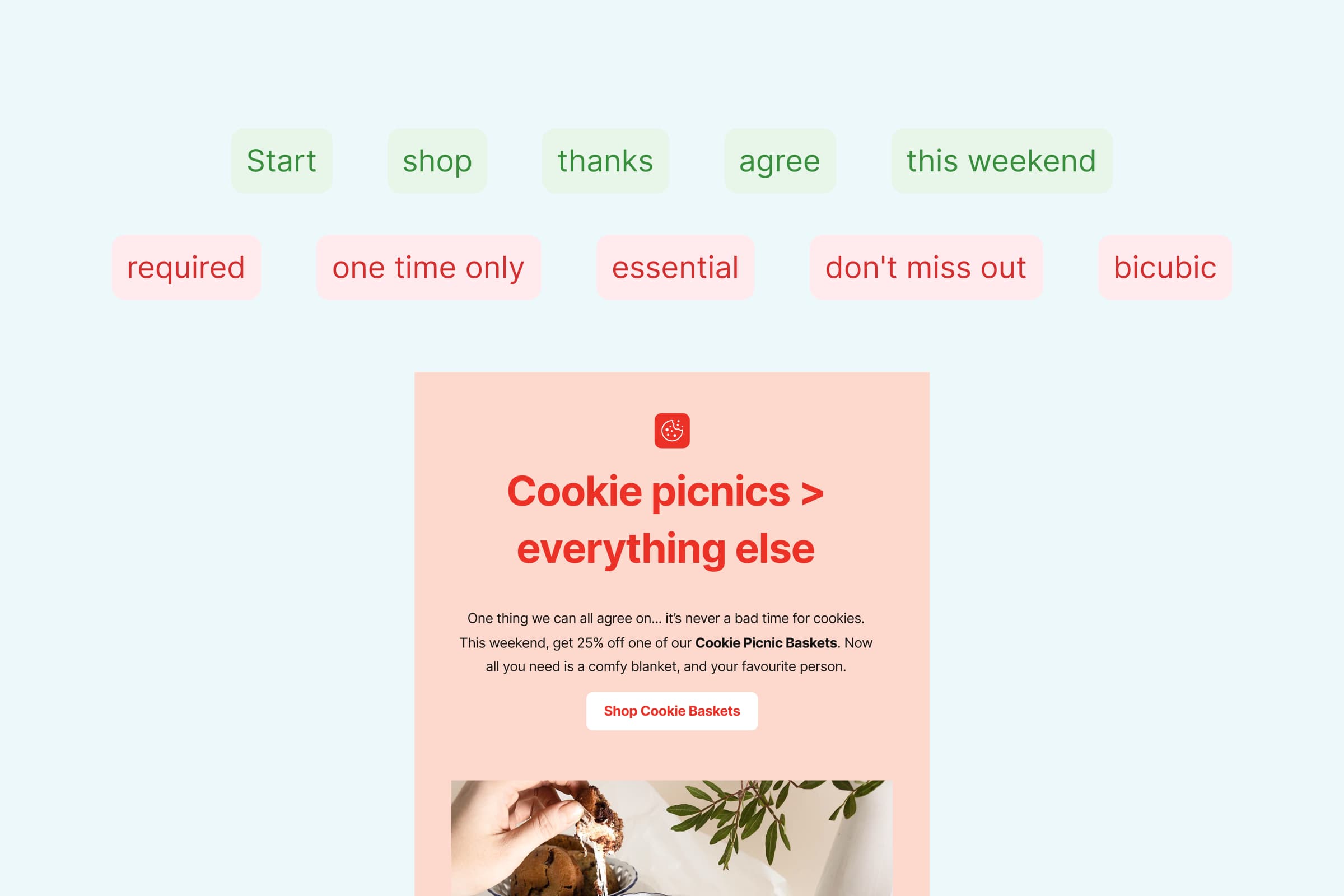Click the green "thanks" tag
Screen dimensions: 1344x896
coord(605,161)
